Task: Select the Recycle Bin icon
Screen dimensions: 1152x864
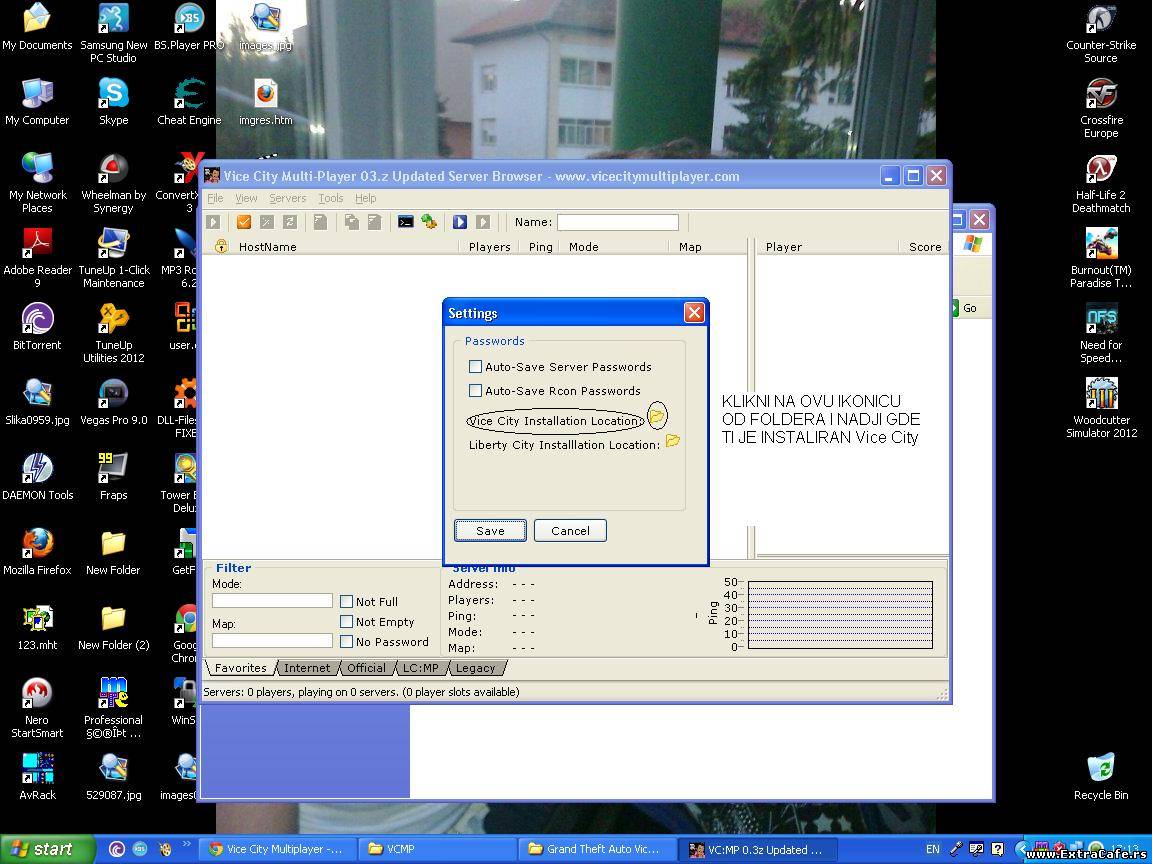Action: 1101,776
